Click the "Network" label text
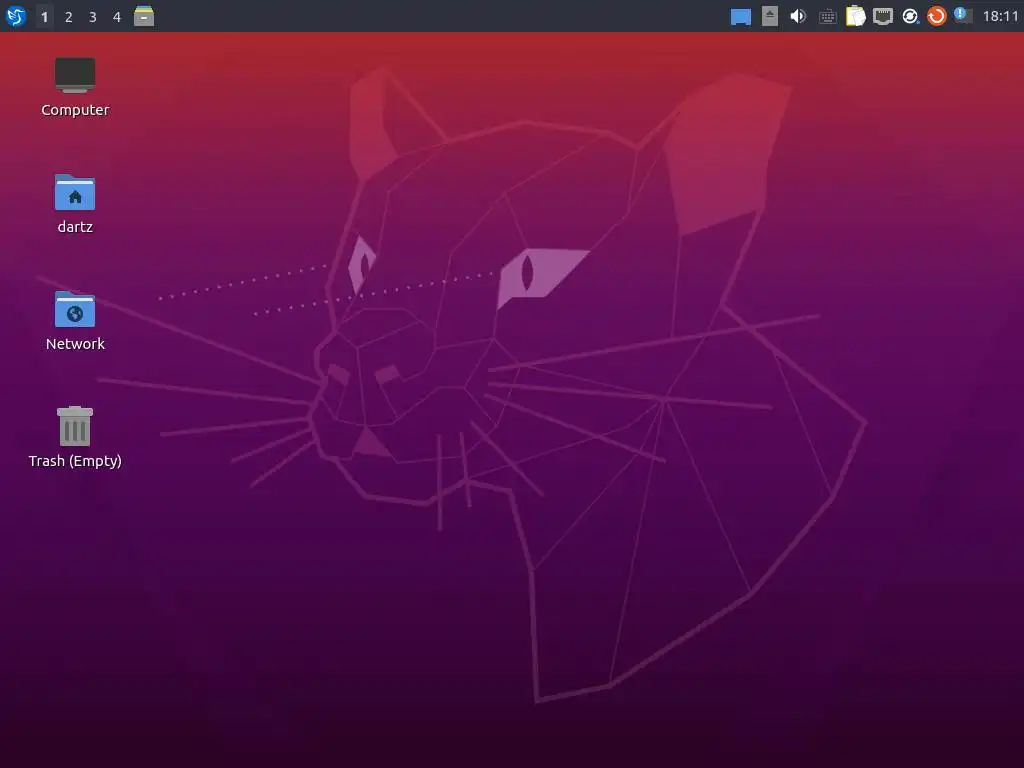This screenshot has height=768, width=1024. [x=75, y=344]
